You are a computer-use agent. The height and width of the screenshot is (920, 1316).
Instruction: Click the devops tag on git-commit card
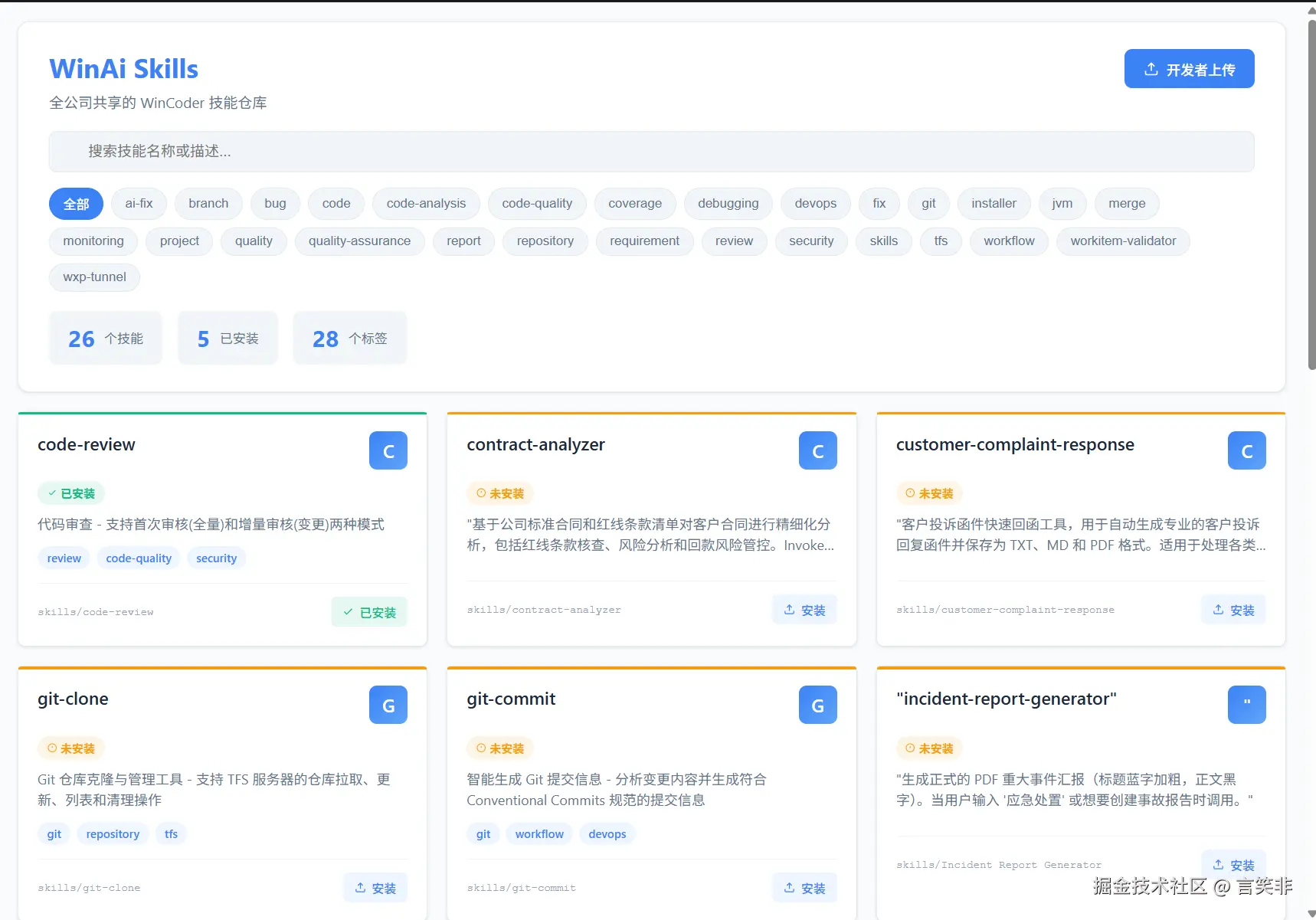(607, 834)
